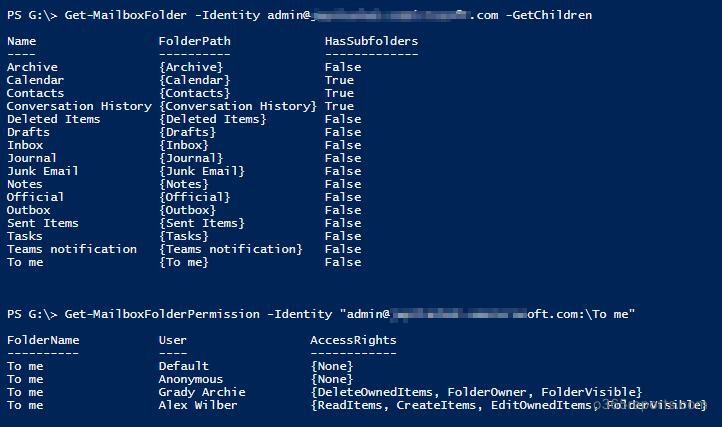Select the AccessRights column header
This screenshot has height=427, width=722.
click(x=353, y=340)
